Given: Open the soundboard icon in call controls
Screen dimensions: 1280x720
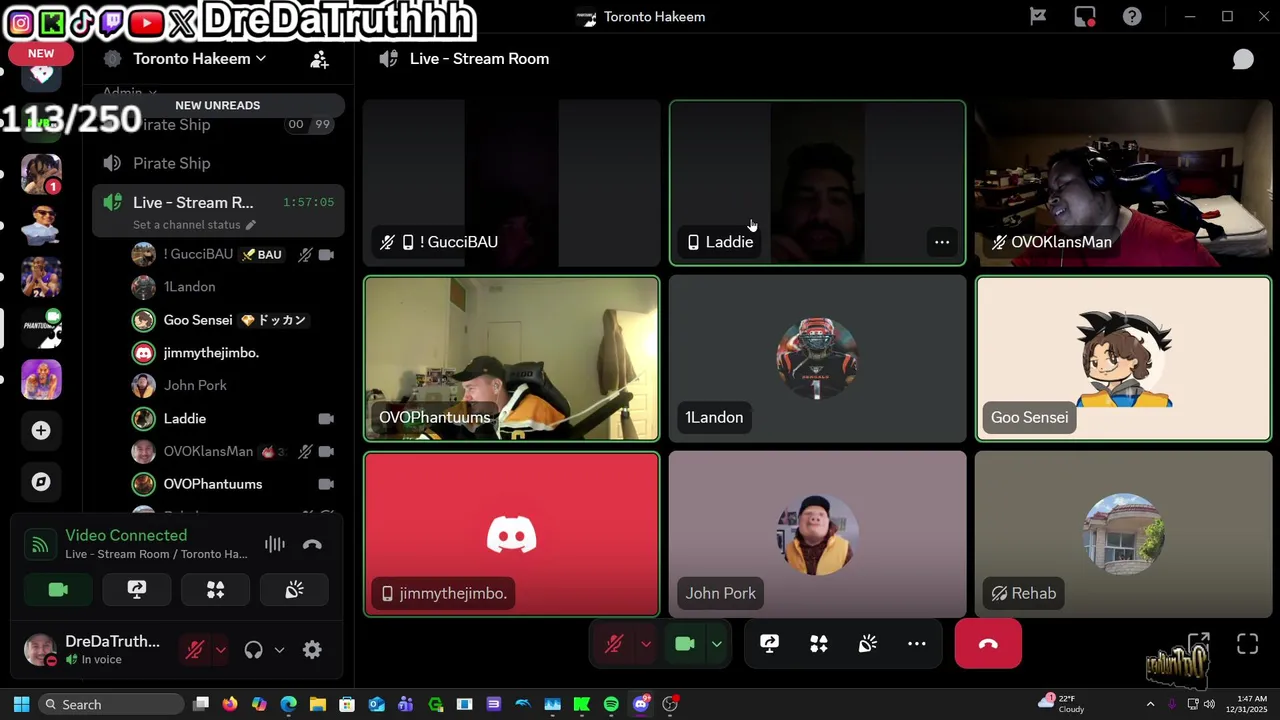Looking at the screenshot, I should (867, 644).
